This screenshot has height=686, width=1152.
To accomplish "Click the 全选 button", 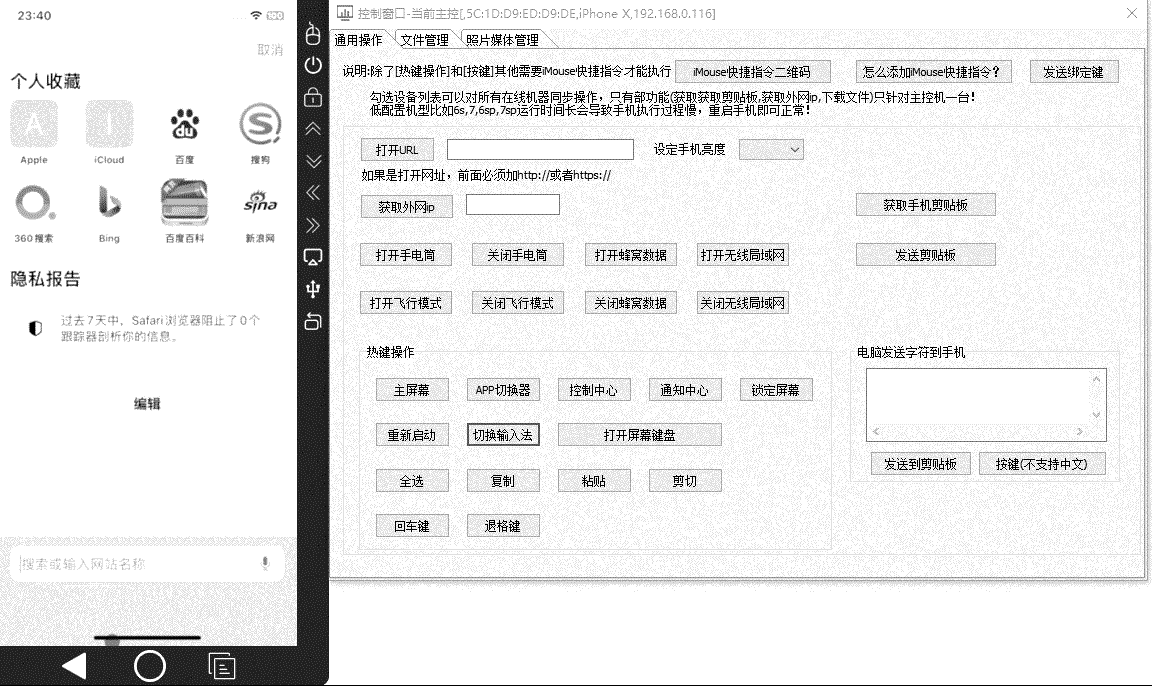I will (x=412, y=481).
